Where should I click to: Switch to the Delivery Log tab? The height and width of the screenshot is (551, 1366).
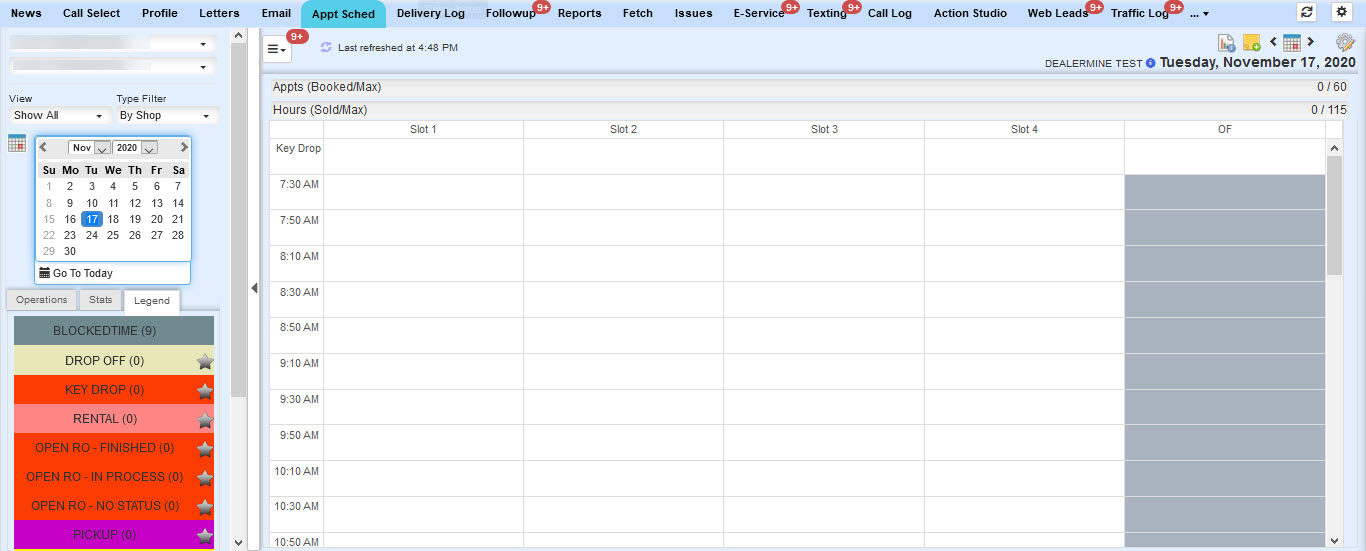pyautogui.click(x=430, y=13)
